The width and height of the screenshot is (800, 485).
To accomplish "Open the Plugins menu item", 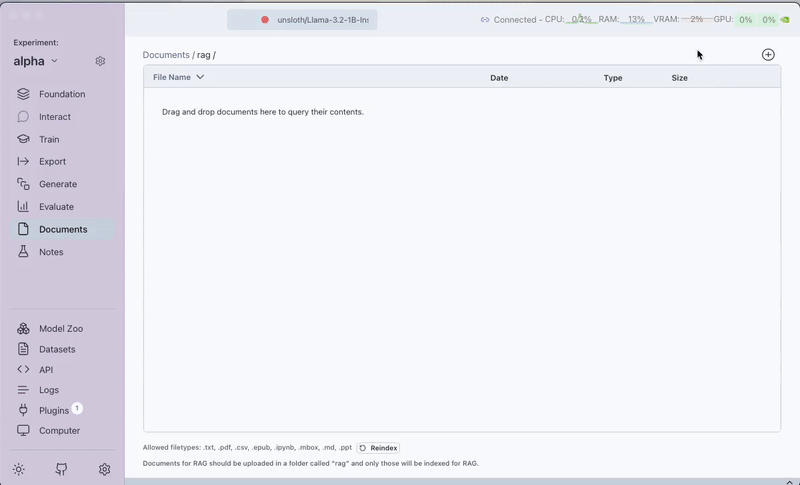I will pyautogui.click(x=54, y=410).
